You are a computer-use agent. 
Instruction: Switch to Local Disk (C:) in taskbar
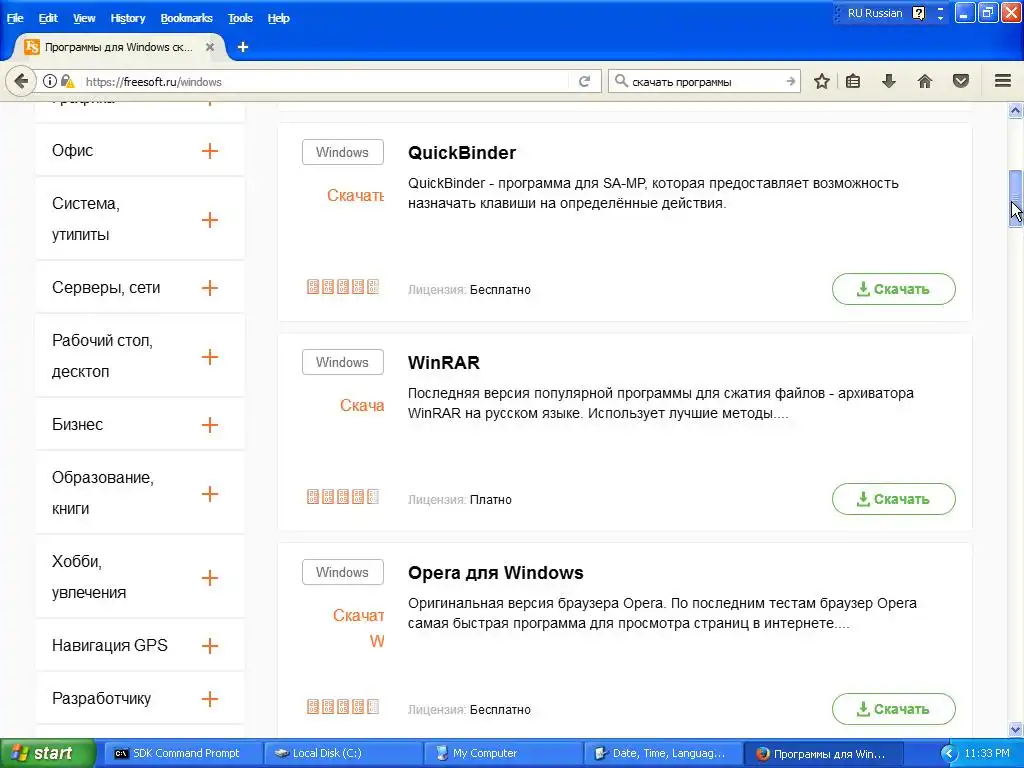(344, 754)
